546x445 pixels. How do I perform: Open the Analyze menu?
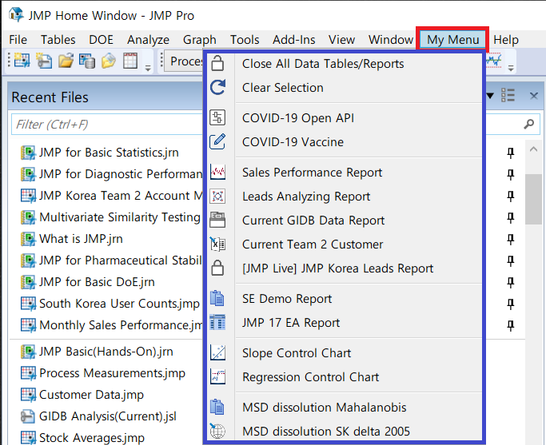(x=148, y=40)
